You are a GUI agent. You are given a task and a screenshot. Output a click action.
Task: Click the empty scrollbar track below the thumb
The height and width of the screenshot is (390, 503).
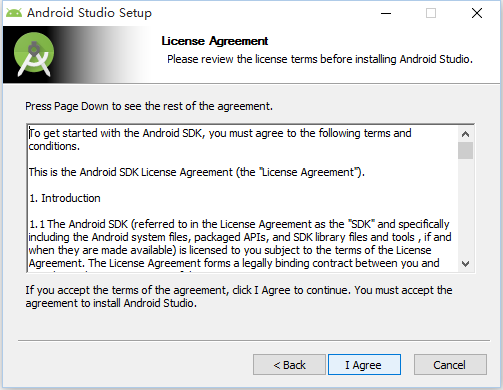(x=465, y=208)
